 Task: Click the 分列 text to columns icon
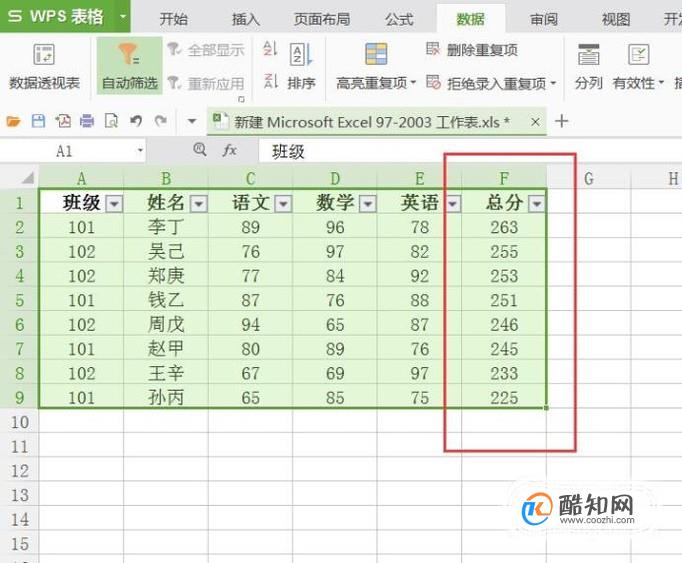click(588, 54)
